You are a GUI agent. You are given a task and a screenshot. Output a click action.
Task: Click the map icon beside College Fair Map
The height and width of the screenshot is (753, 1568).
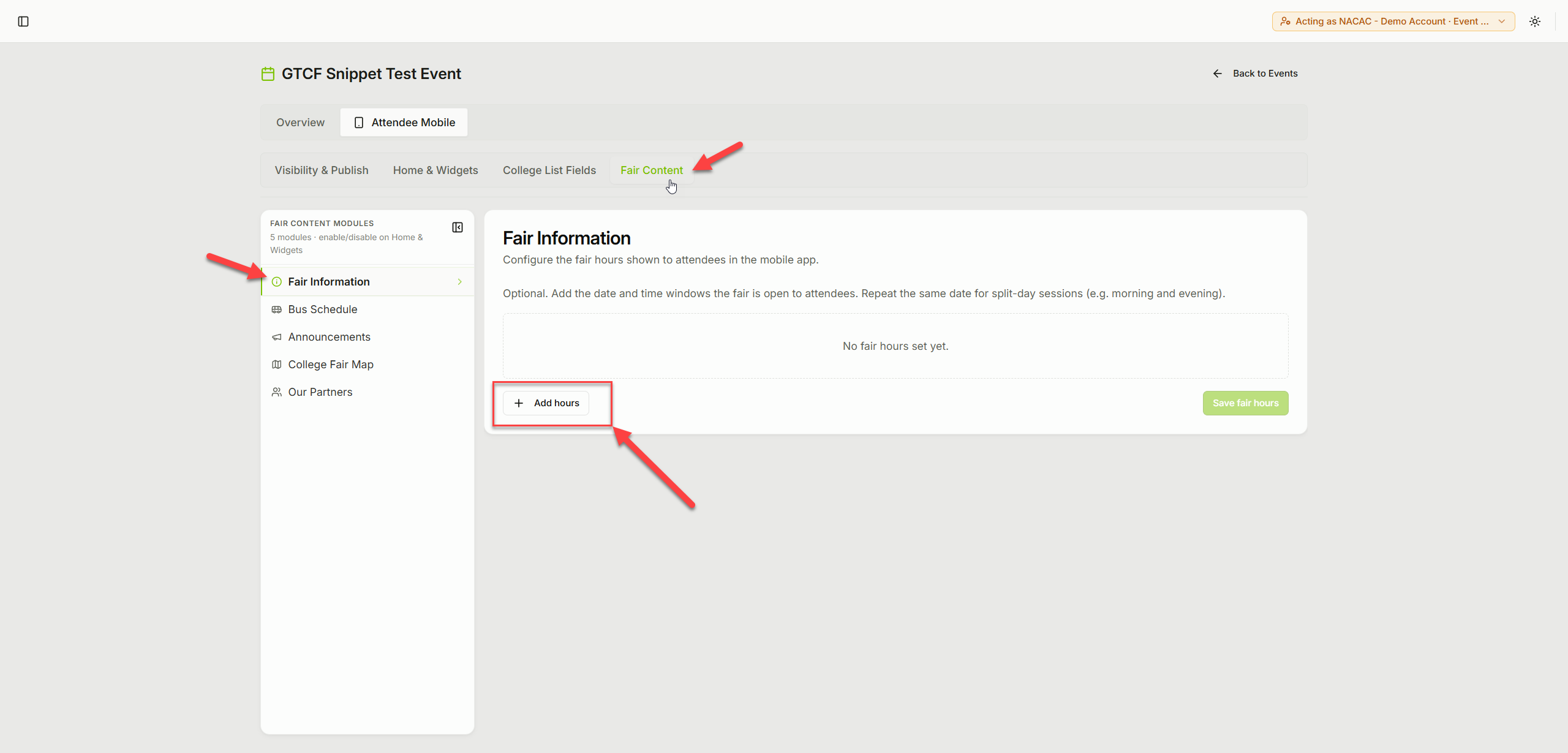click(x=277, y=365)
